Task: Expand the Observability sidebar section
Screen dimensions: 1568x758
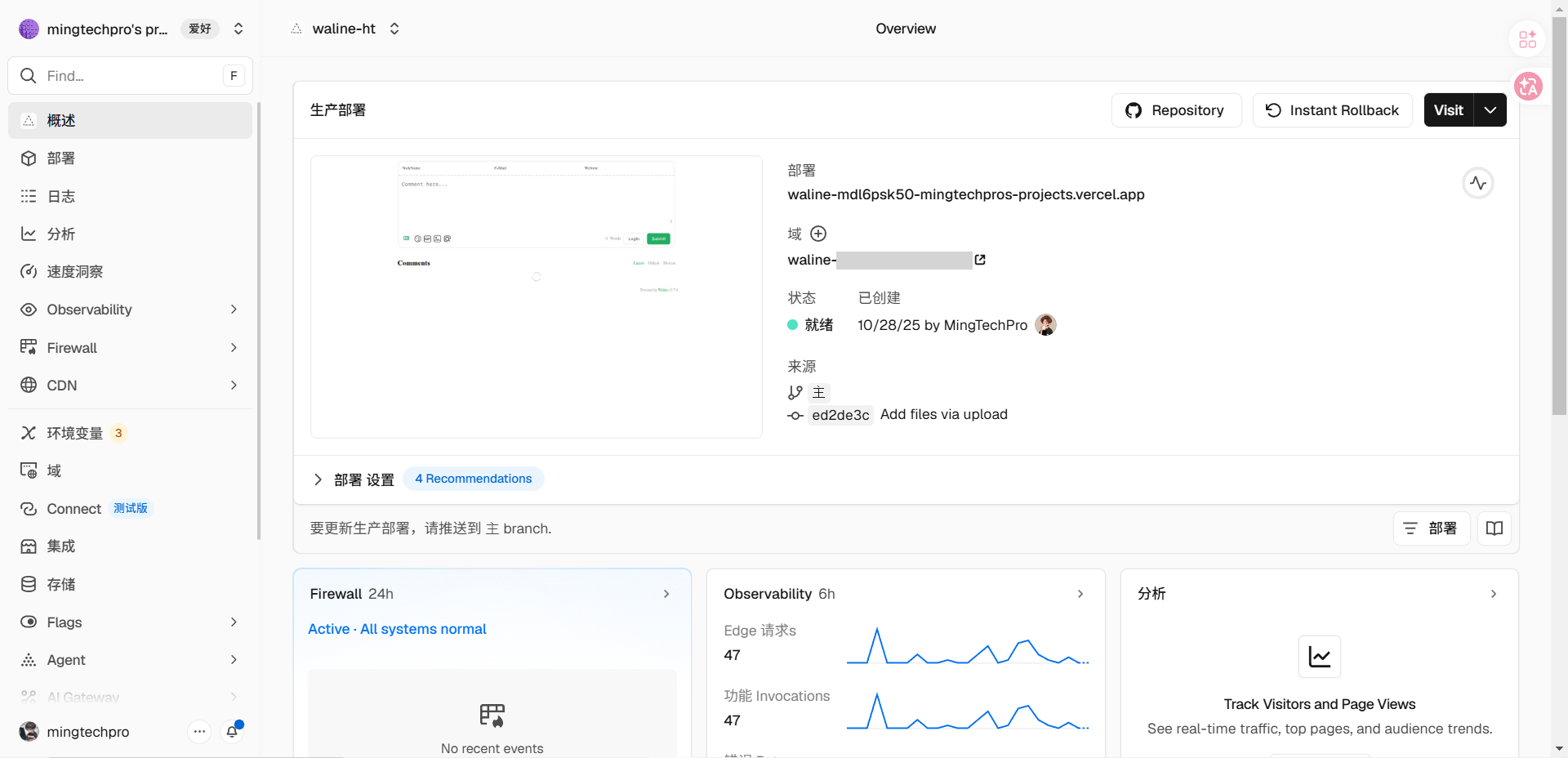Action: (234, 310)
